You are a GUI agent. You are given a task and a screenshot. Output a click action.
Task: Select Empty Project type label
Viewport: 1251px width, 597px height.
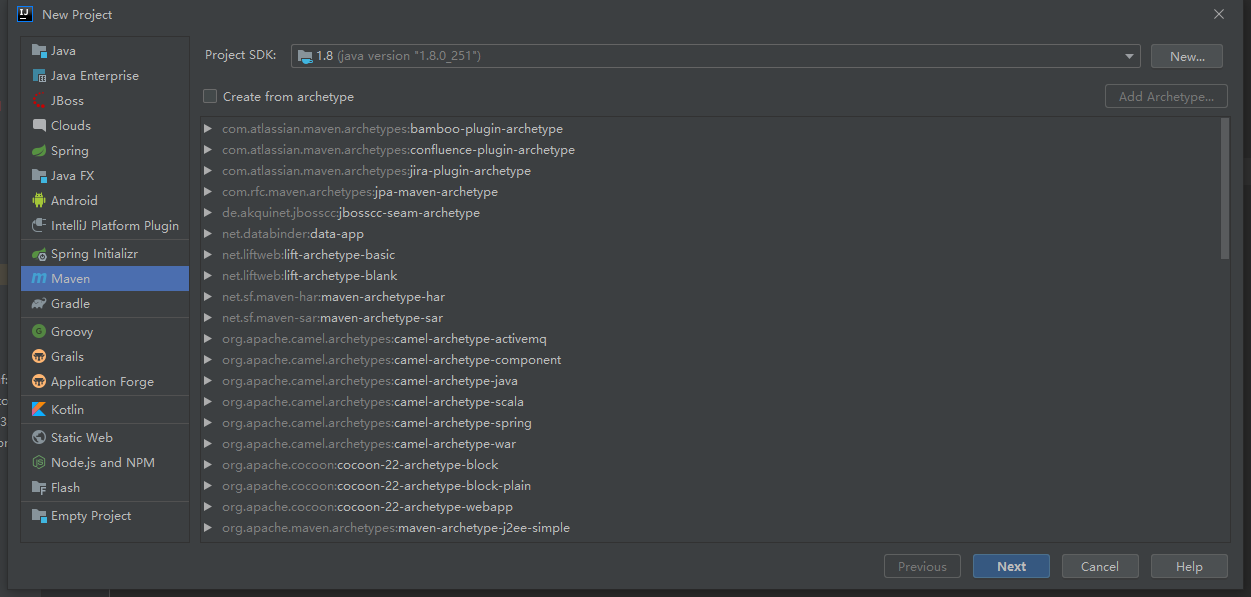tap(91, 516)
